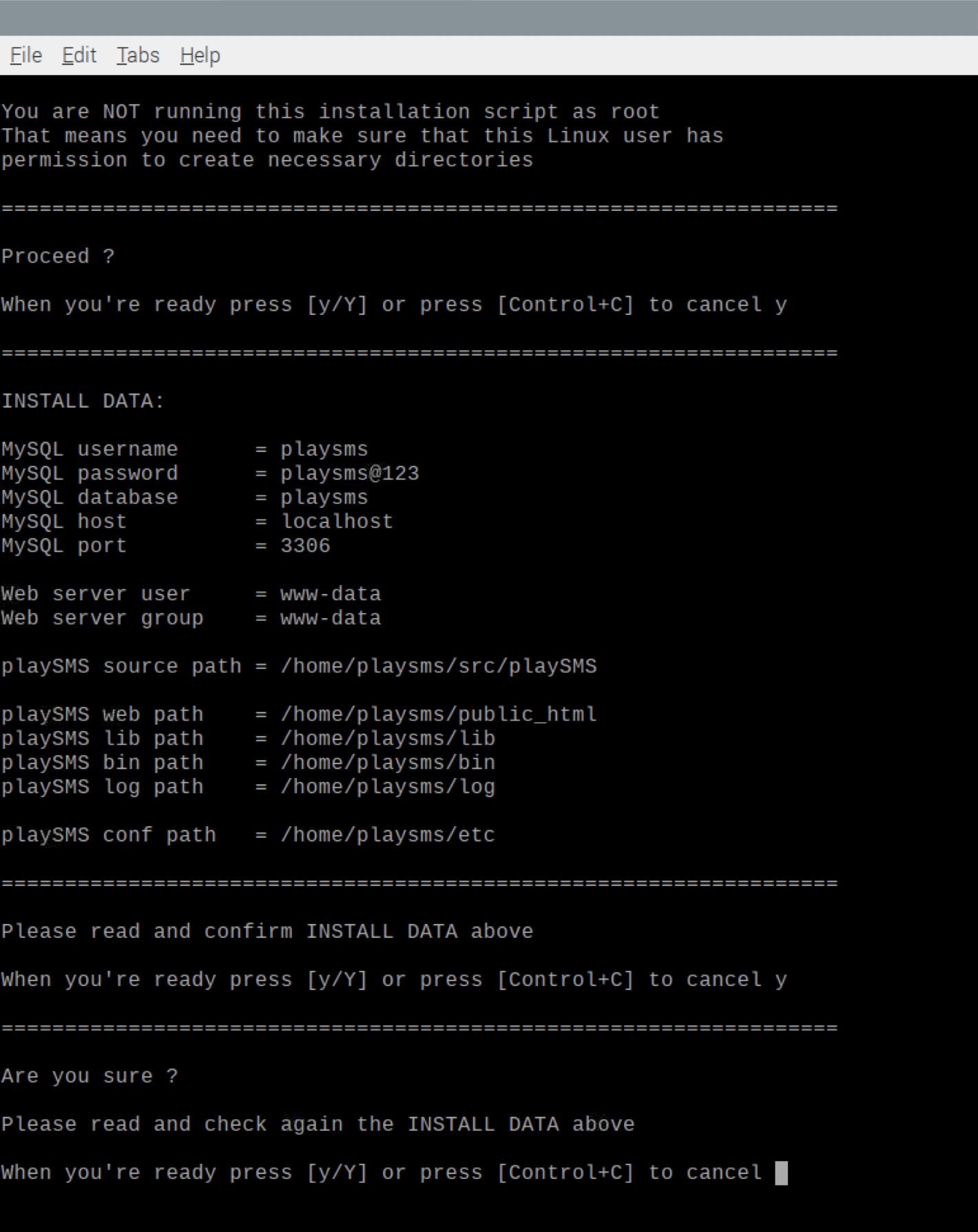
Task: Click 'permission to create necessary directories' line
Action: pyautogui.click(x=267, y=160)
